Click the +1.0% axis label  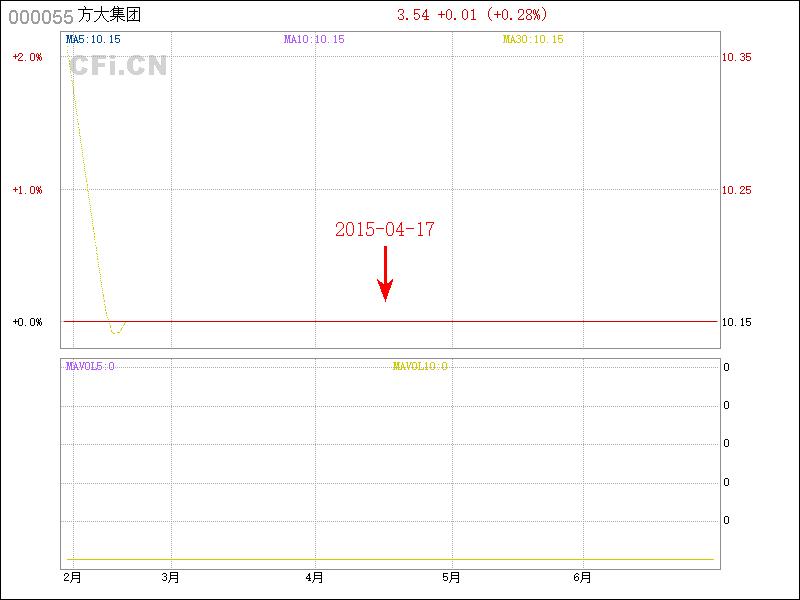[28, 190]
